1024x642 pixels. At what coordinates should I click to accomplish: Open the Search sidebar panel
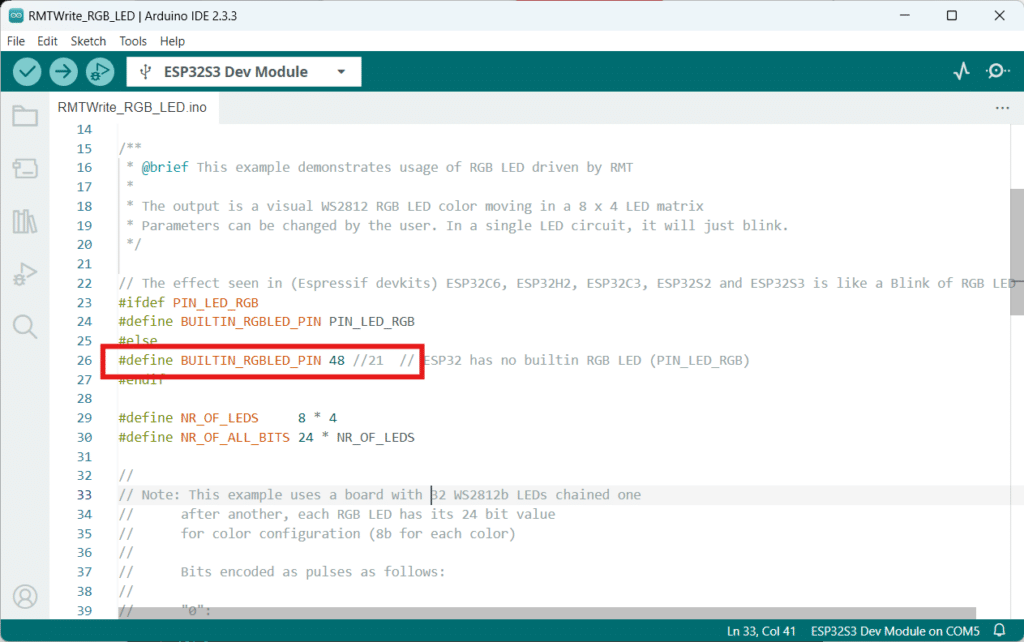pos(25,326)
